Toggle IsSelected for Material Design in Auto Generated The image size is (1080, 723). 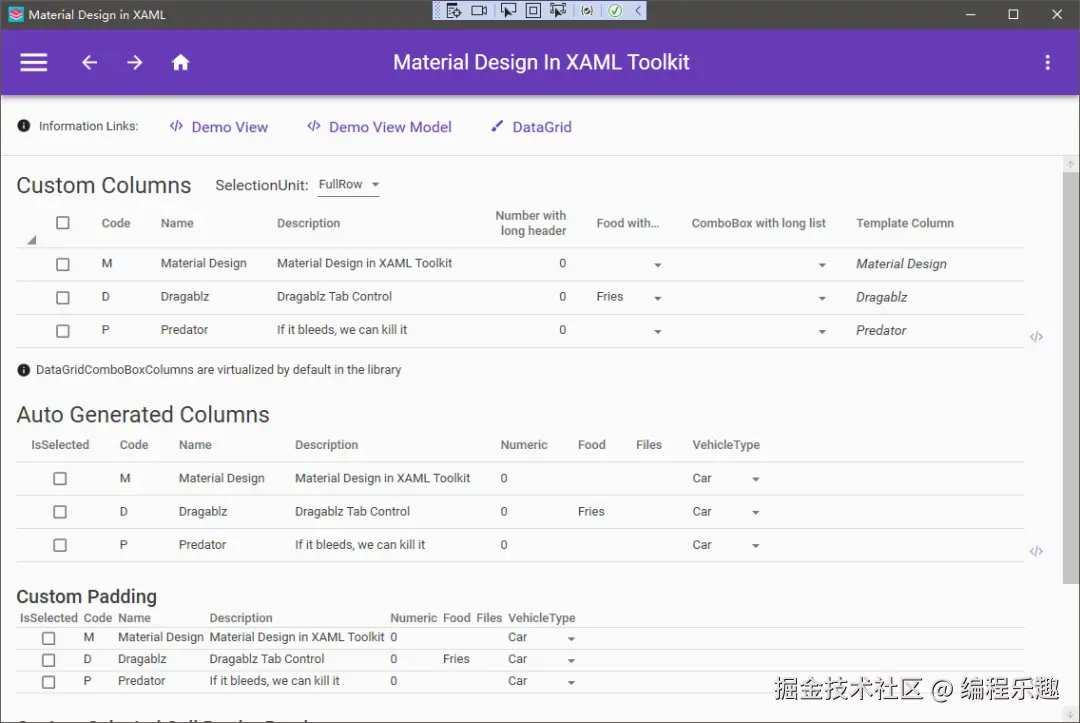pos(60,479)
